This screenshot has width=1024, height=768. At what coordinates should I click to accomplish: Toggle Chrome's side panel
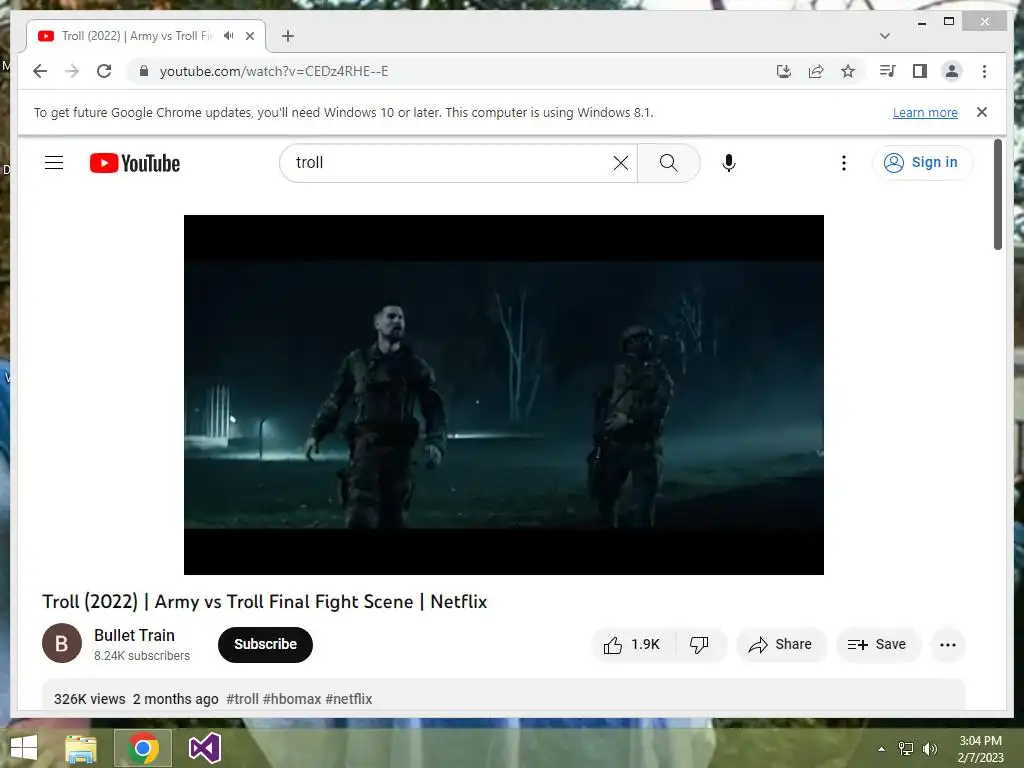(920, 71)
